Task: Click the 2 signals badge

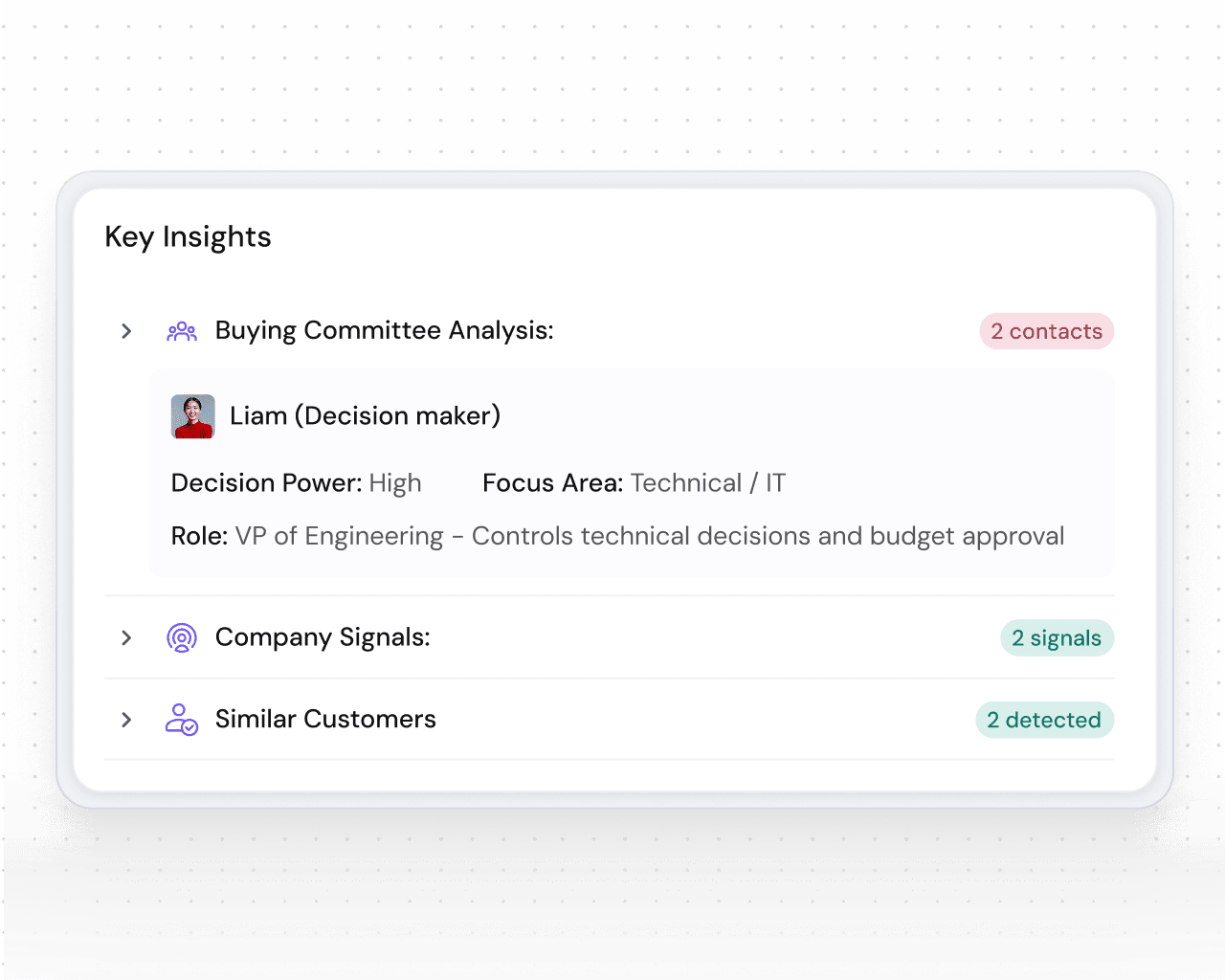Action: (1057, 638)
